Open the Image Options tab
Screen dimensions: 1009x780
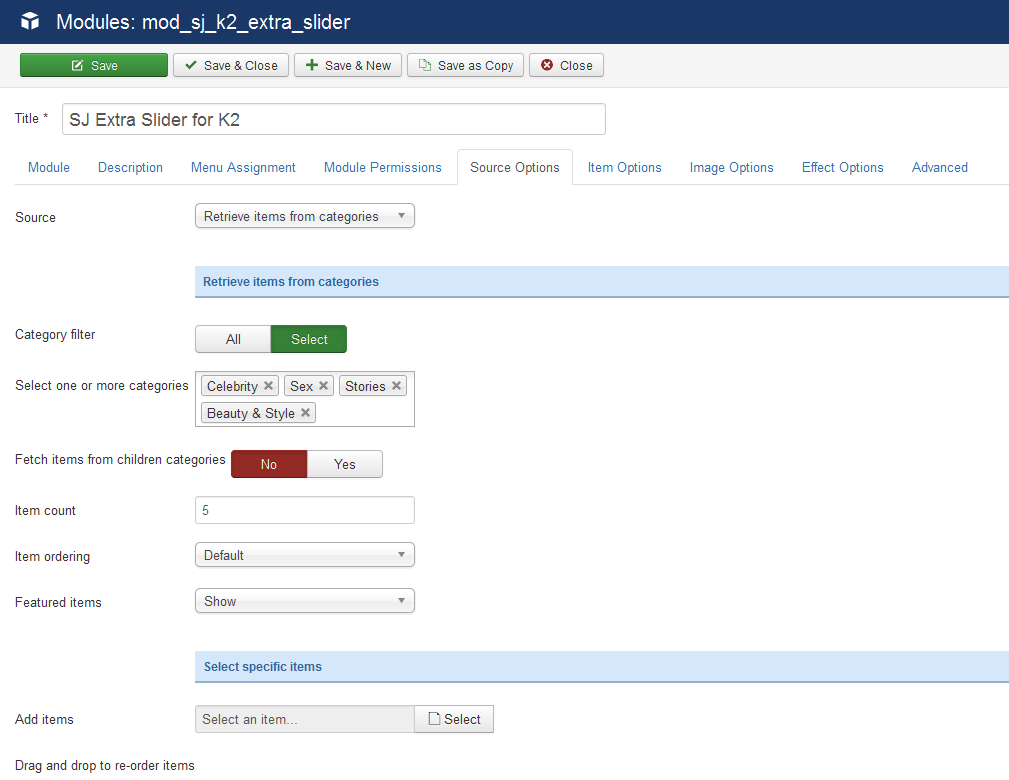[x=732, y=167]
